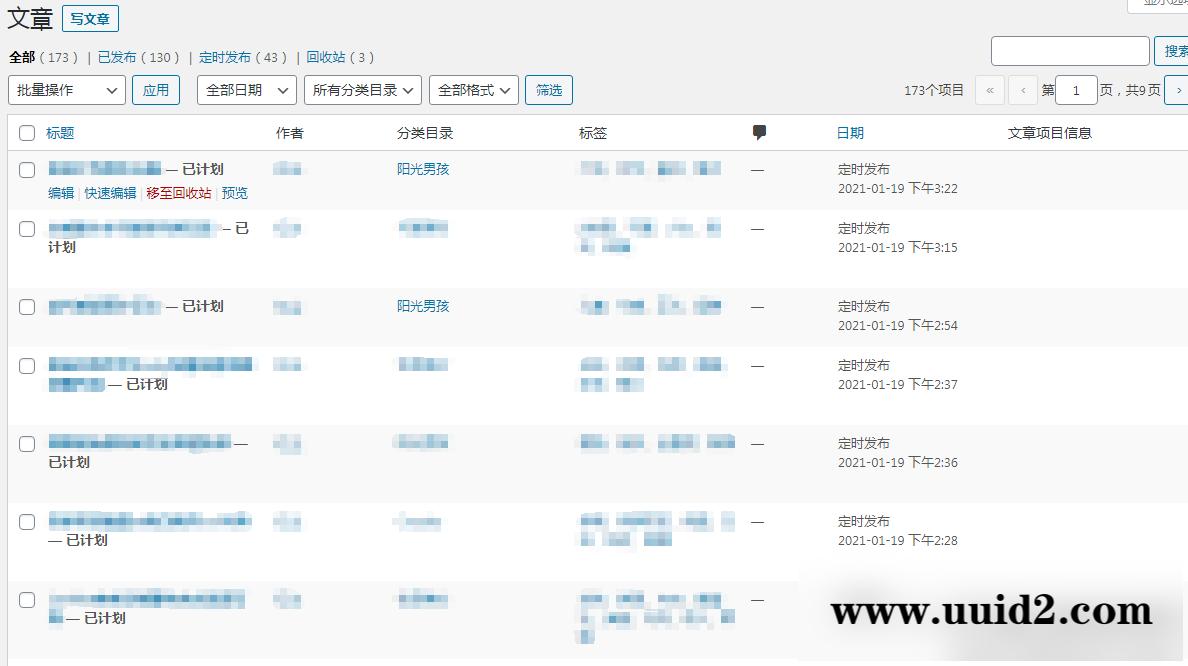Click the 写文章 add new post button

[x=90, y=18]
